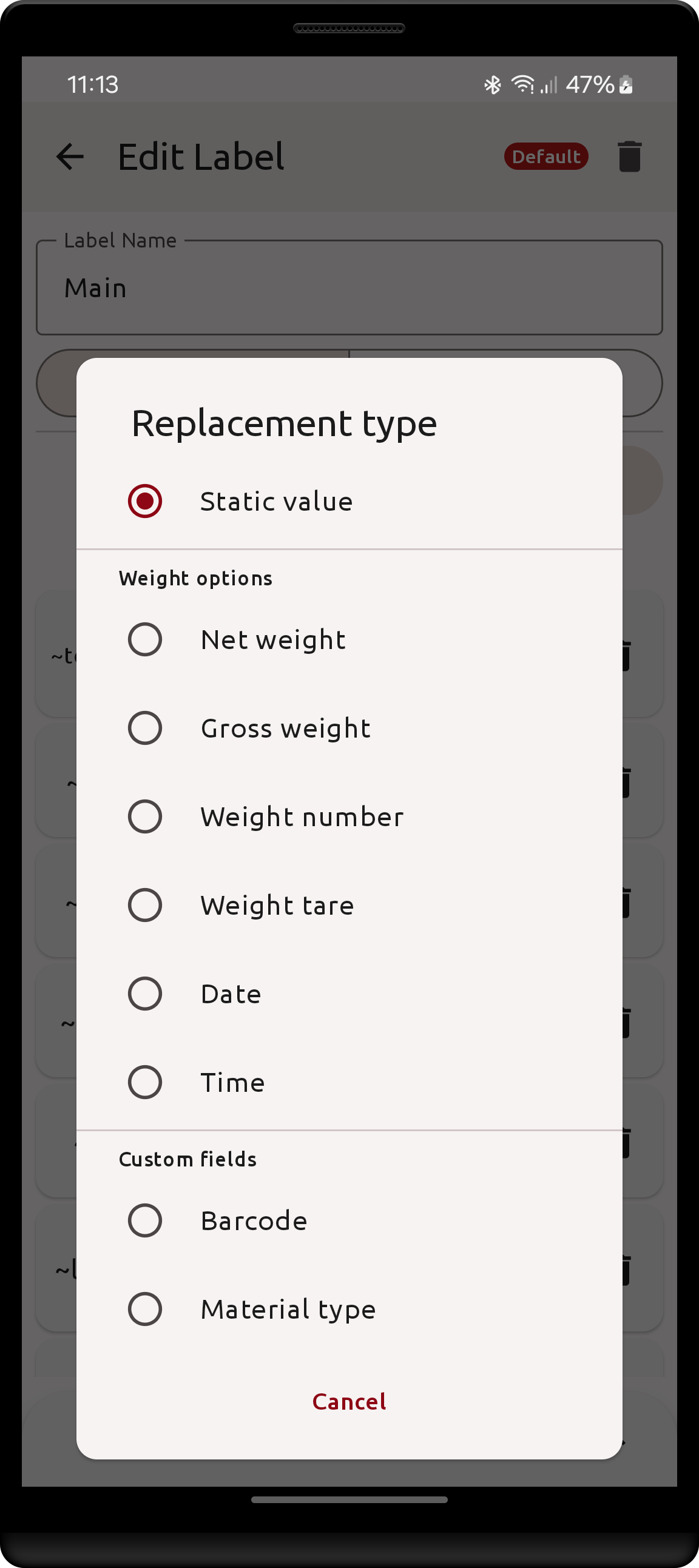Select the Static value radio option
699x1568 pixels.
145,501
